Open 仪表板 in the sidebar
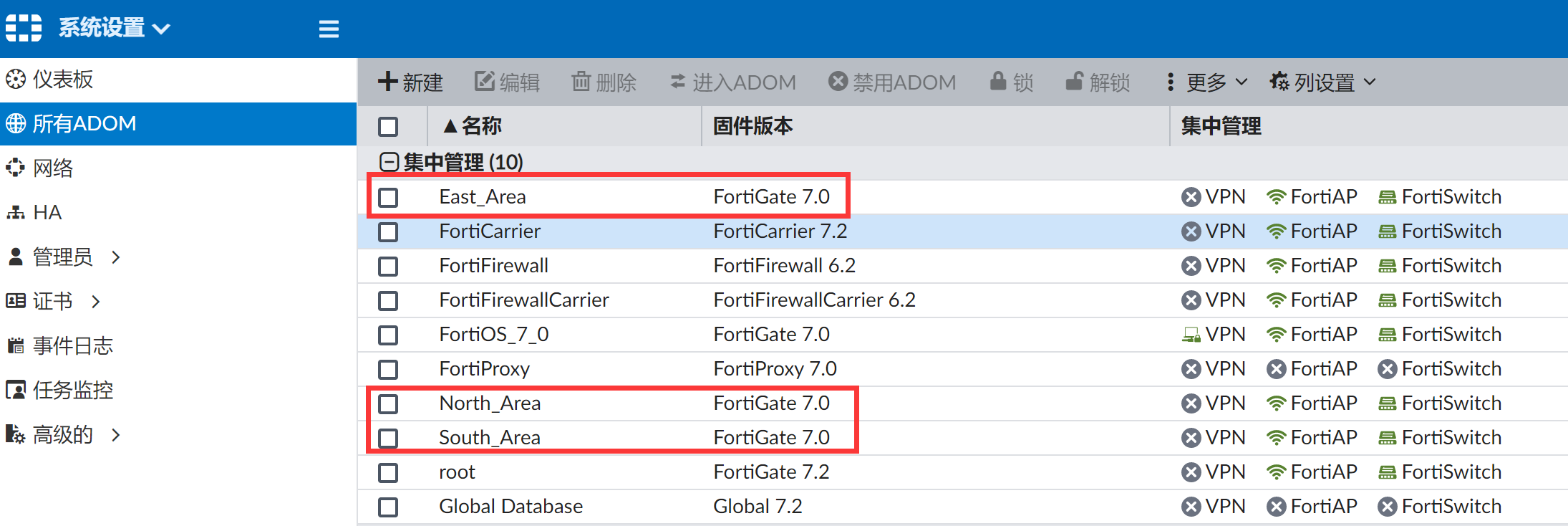The image size is (1568, 526). (63, 80)
